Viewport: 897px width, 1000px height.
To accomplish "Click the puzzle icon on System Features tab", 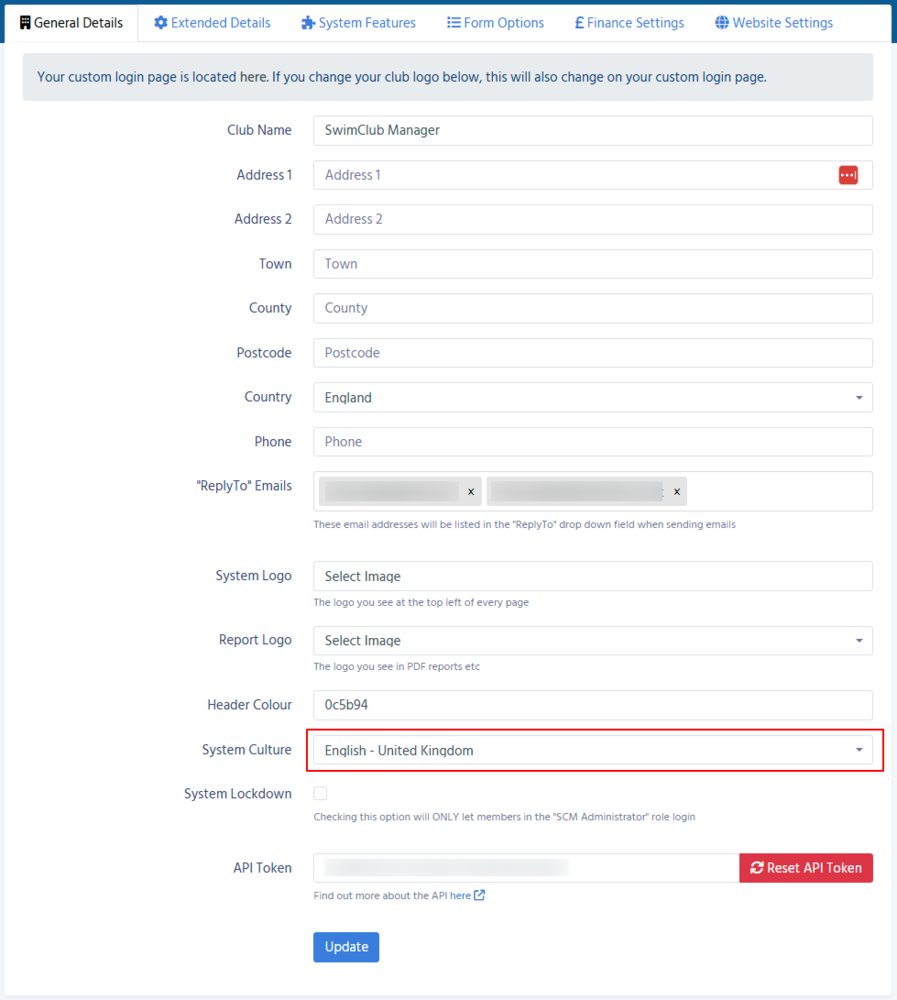I will [308, 22].
